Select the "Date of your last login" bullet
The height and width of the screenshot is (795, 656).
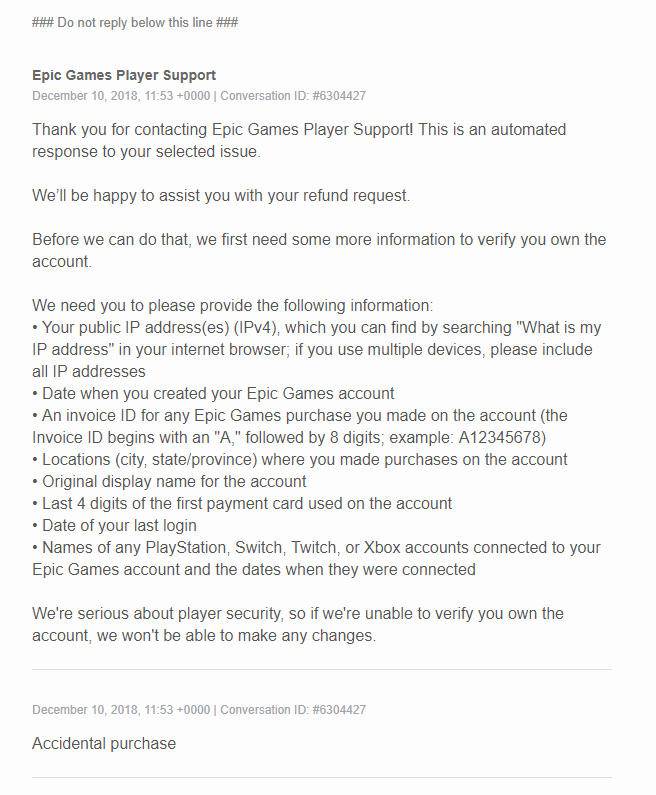point(114,525)
